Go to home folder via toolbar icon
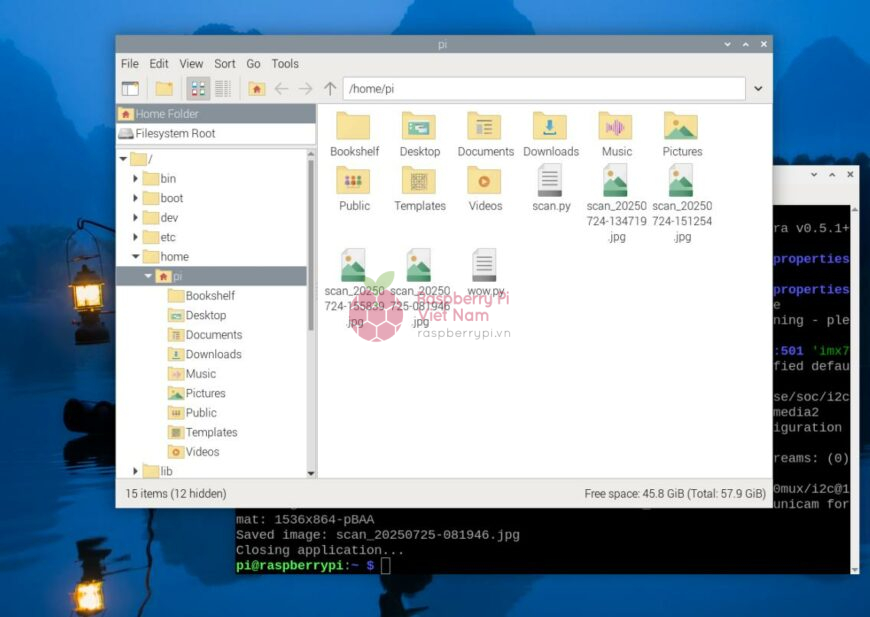 257,89
